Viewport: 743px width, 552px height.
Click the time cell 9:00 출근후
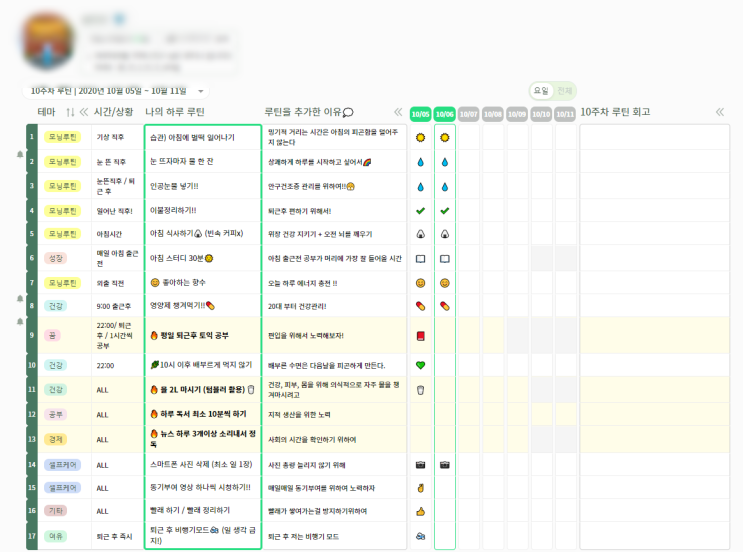pos(117,306)
